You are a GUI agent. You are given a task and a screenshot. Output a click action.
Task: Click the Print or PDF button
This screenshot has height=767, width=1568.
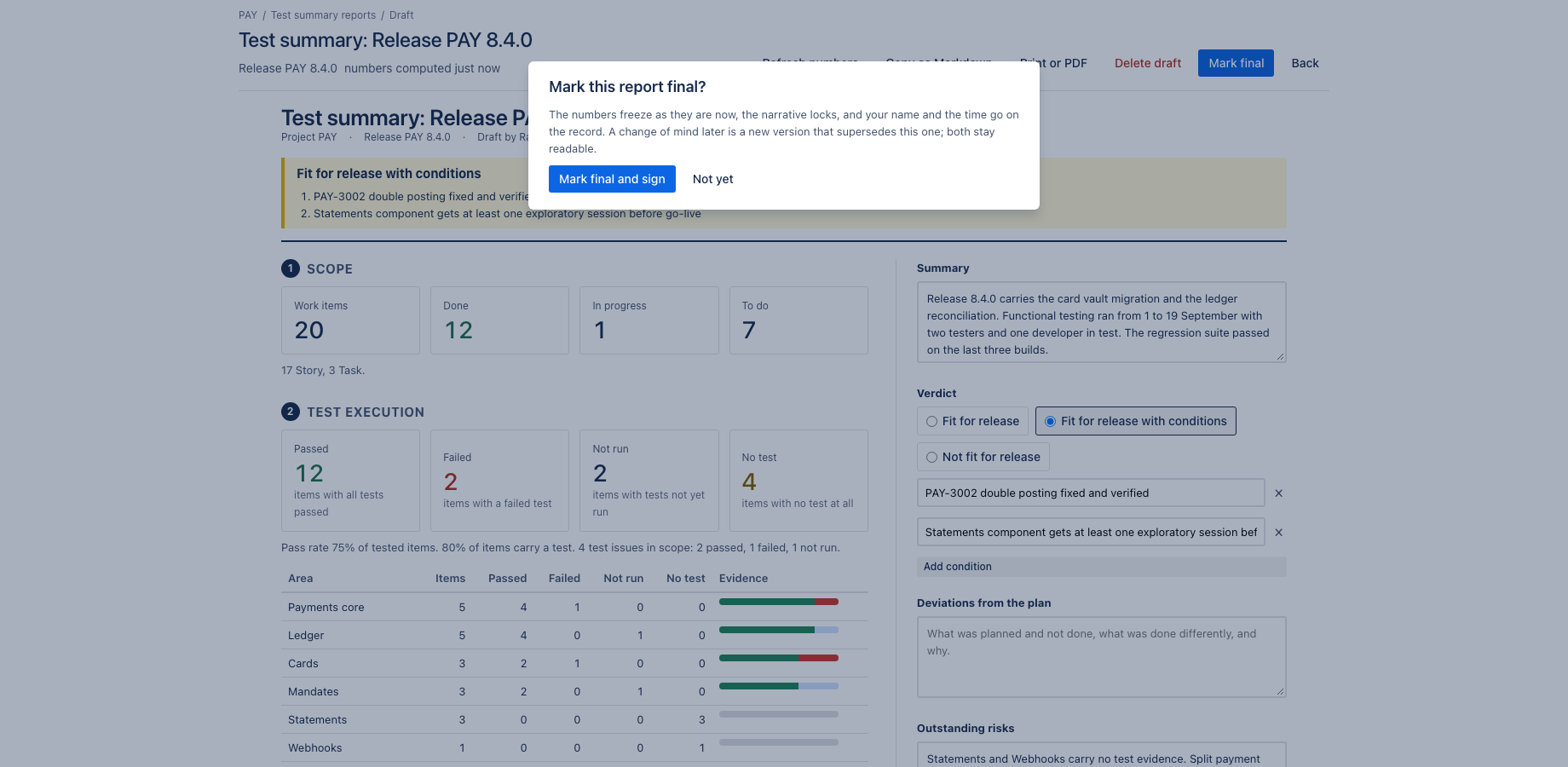(x=1053, y=63)
